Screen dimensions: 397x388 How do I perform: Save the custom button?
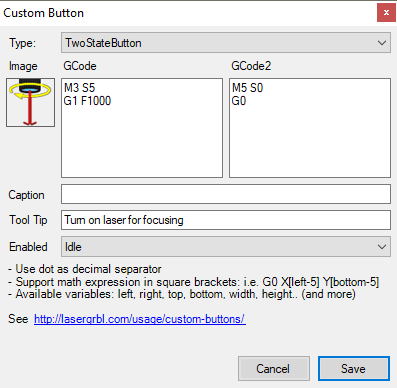pyautogui.click(x=354, y=369)
